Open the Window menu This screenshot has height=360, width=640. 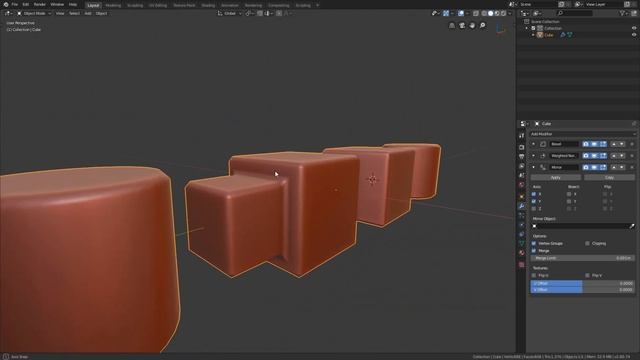[x=57, y=4]
